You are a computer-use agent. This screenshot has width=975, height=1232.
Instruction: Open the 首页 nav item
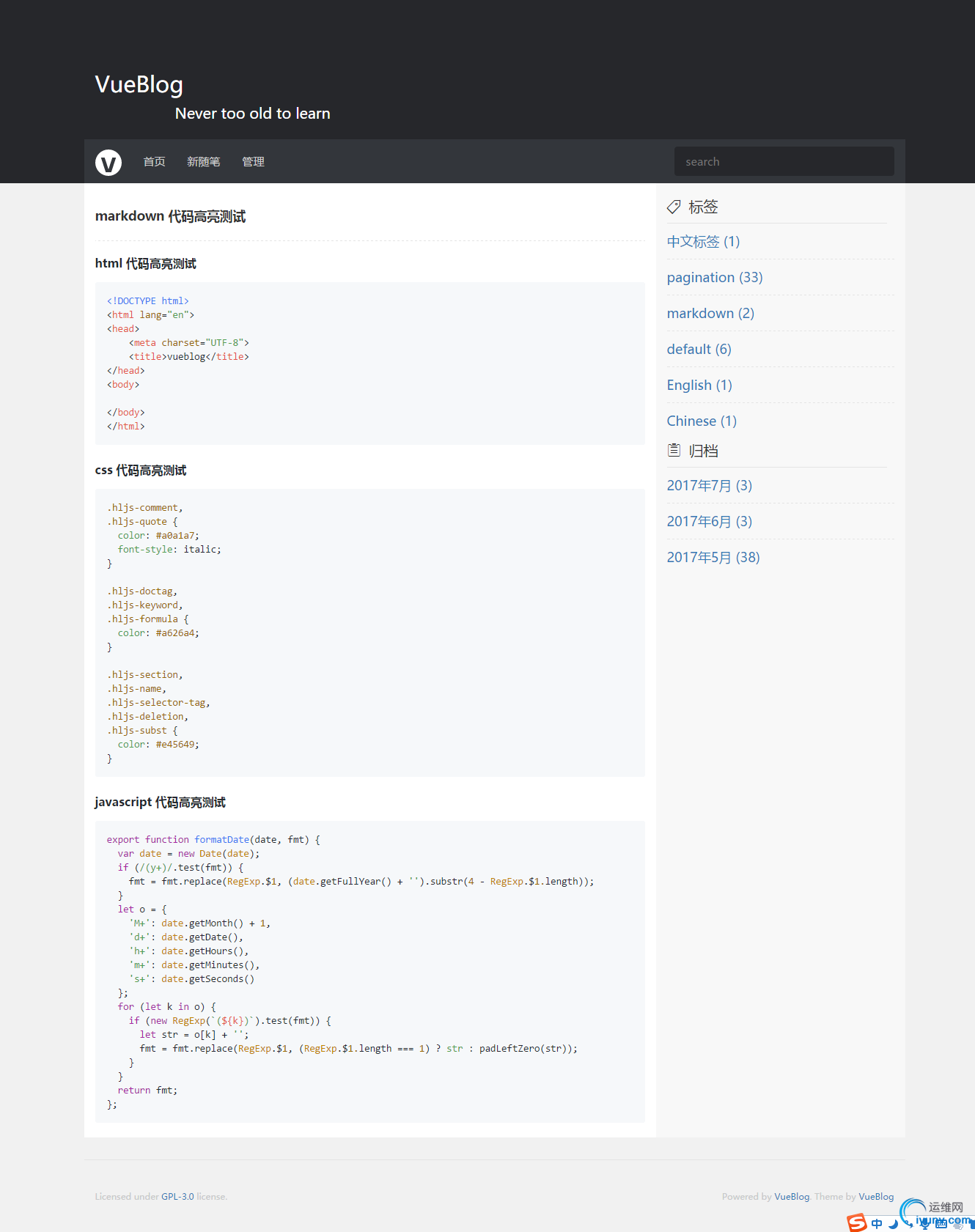coord(154,162)
